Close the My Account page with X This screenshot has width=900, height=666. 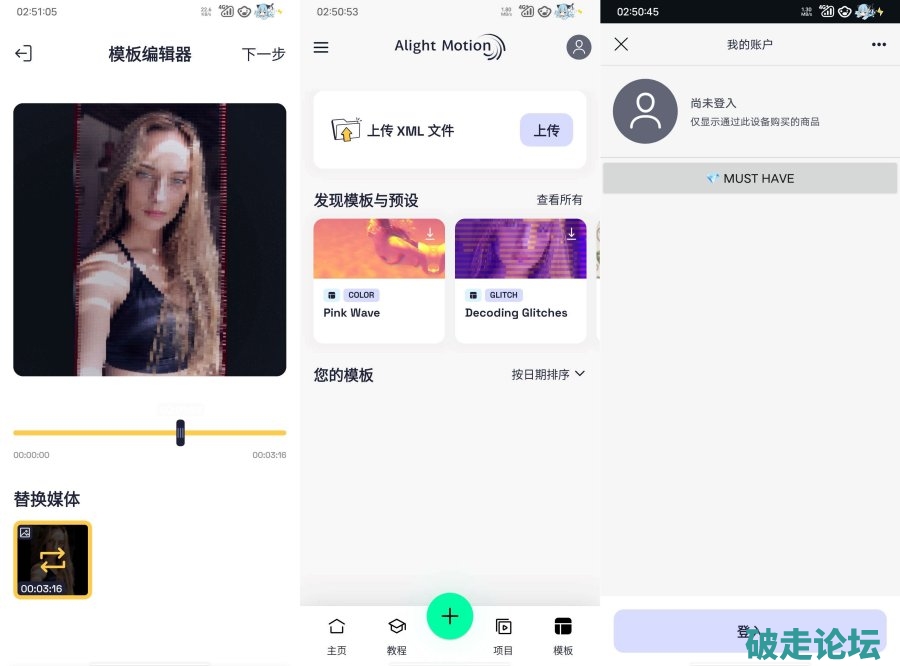point(621,44)
